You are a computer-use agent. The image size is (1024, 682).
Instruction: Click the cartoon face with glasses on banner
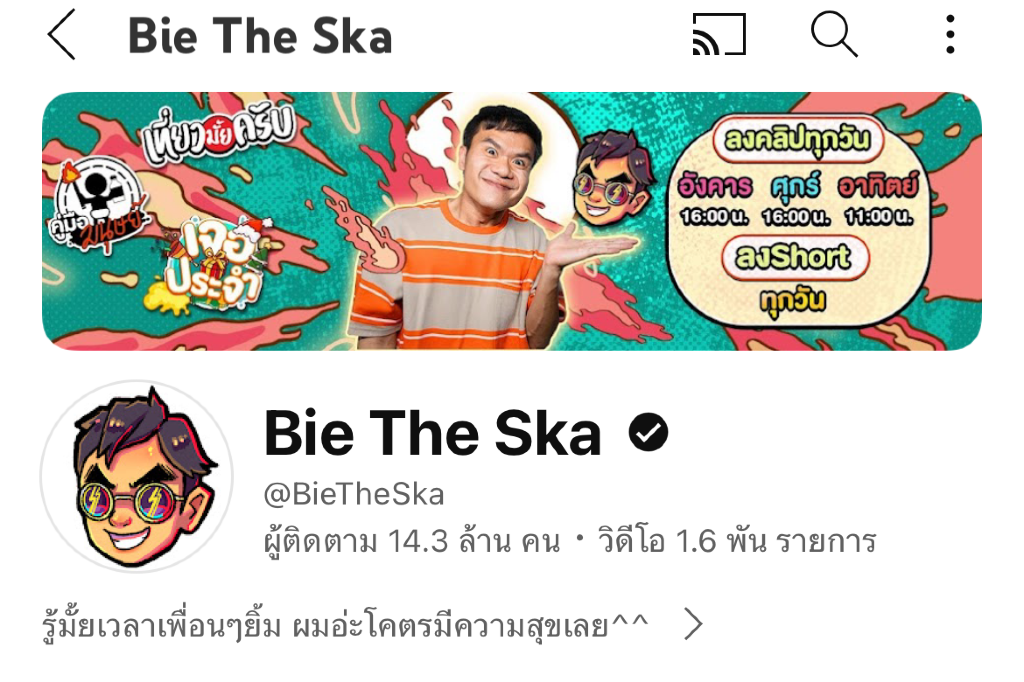point(610,178)
